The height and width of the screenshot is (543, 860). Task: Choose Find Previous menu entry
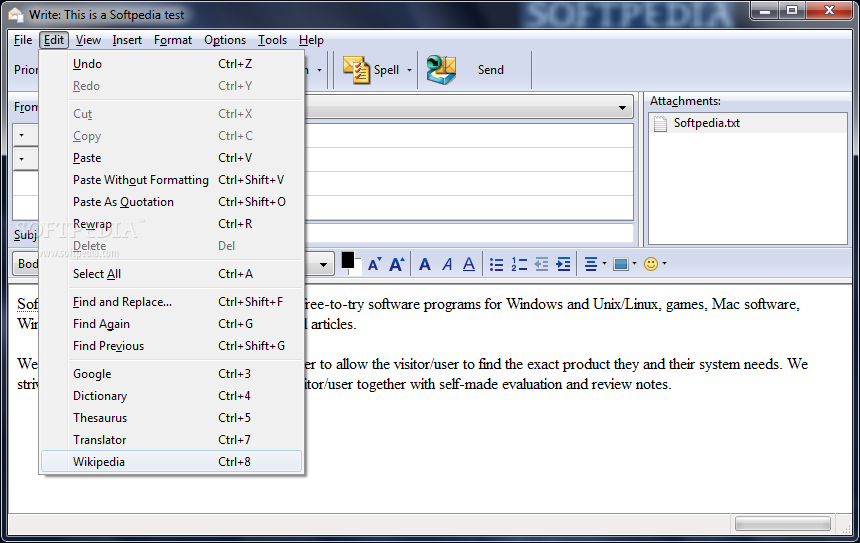click(172, 346)
